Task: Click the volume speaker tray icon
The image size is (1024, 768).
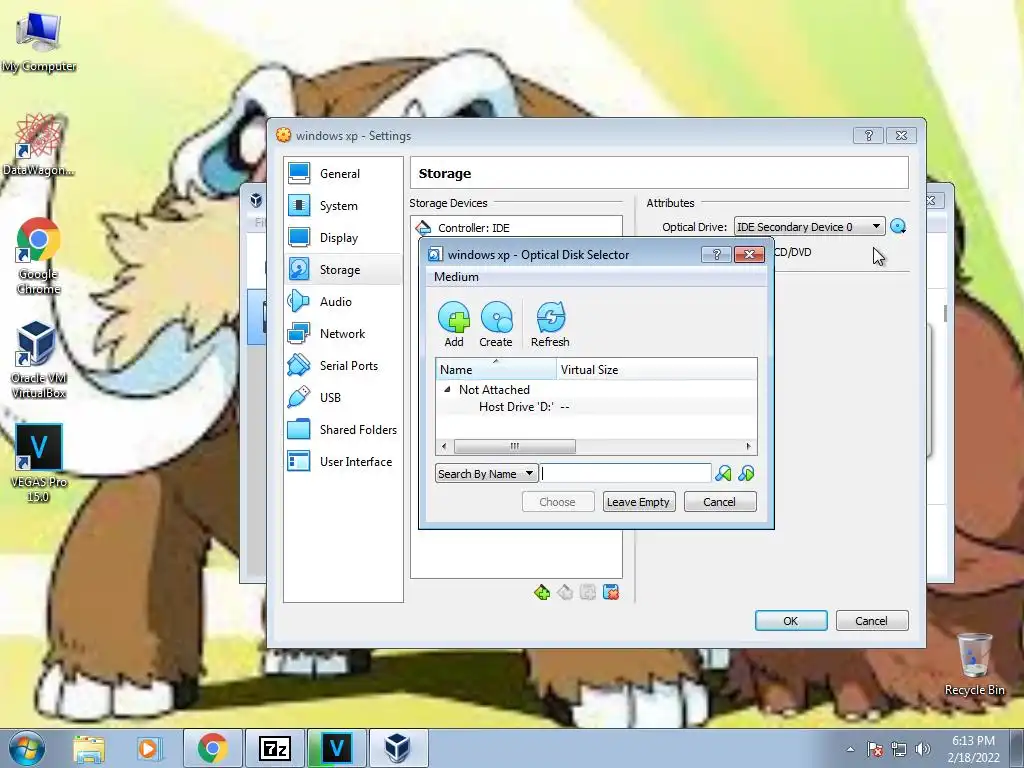Action: (923, 749)
